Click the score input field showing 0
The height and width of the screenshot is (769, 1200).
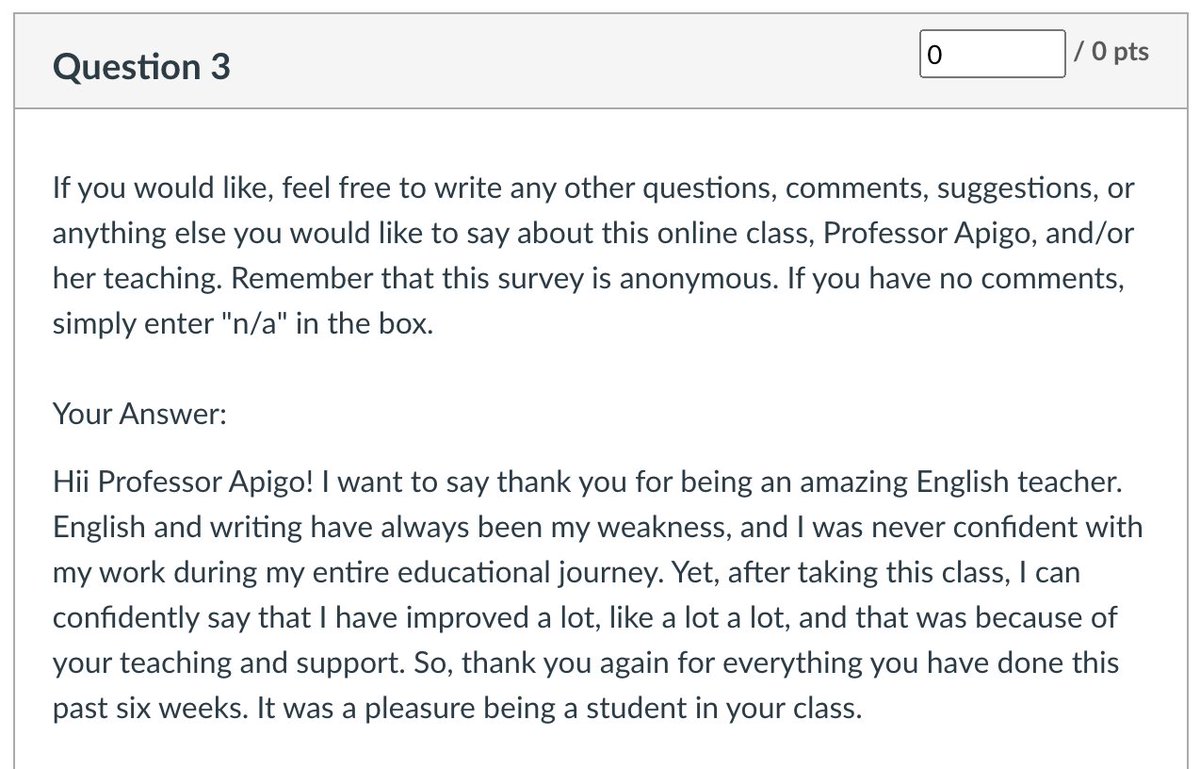click(x=991, y=53)
